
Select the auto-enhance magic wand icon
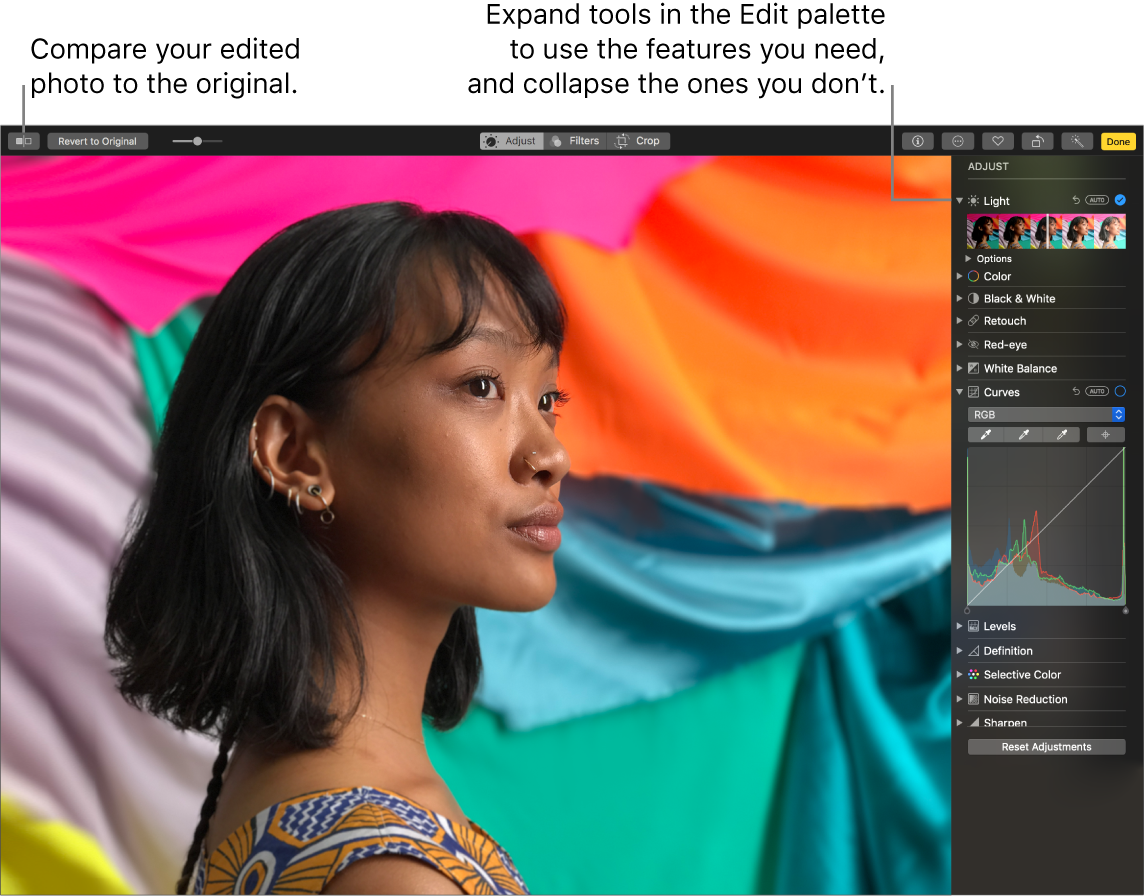tap(1076, 141)
